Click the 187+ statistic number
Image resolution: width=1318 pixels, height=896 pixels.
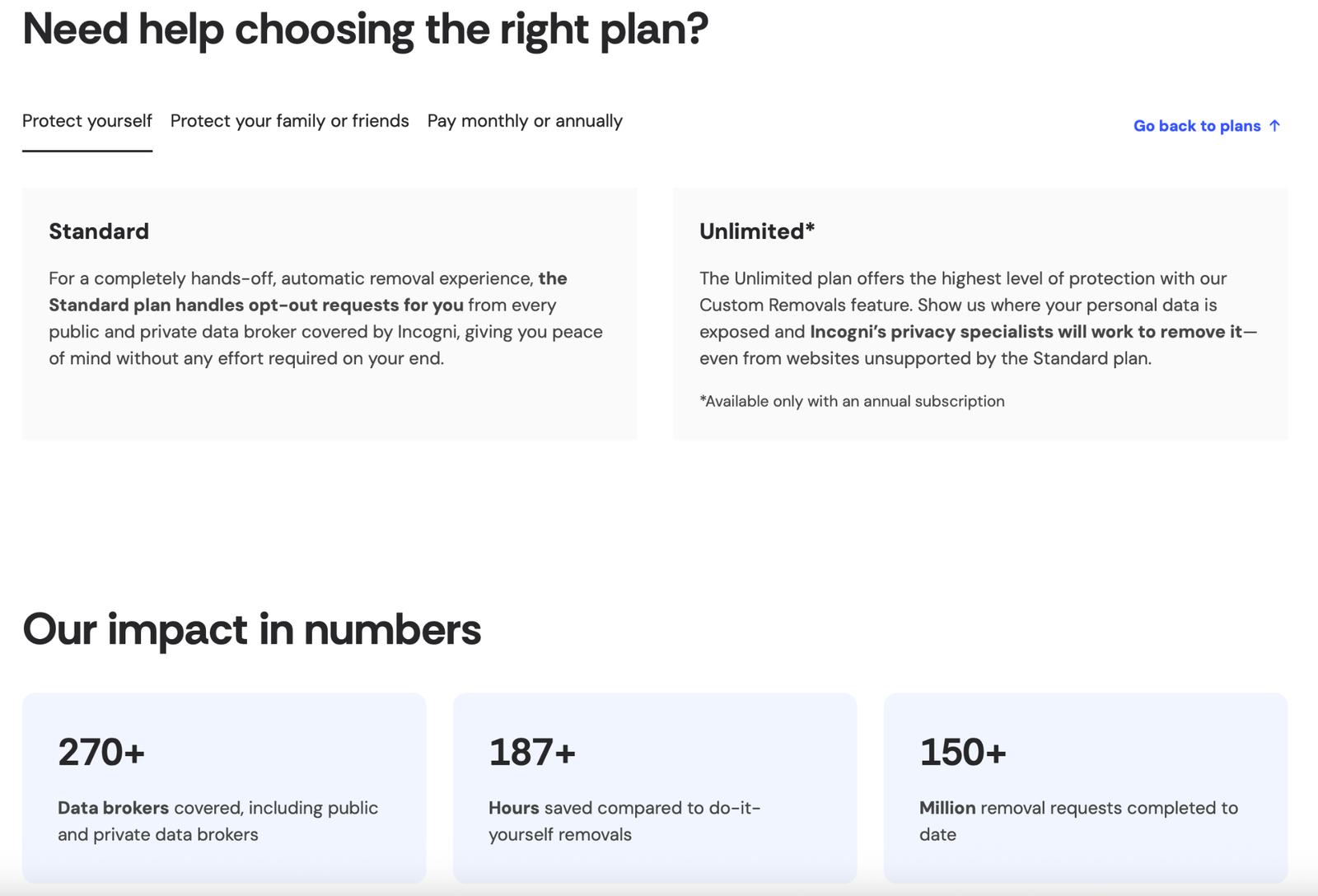pos(532,752)
